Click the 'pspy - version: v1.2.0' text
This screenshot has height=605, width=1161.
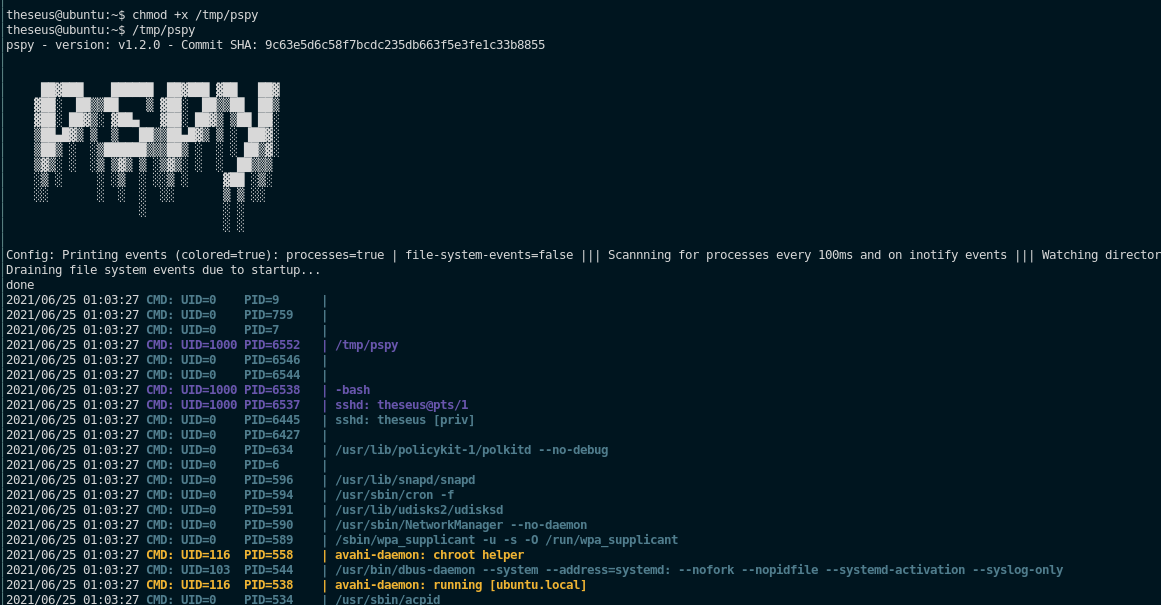79,45
